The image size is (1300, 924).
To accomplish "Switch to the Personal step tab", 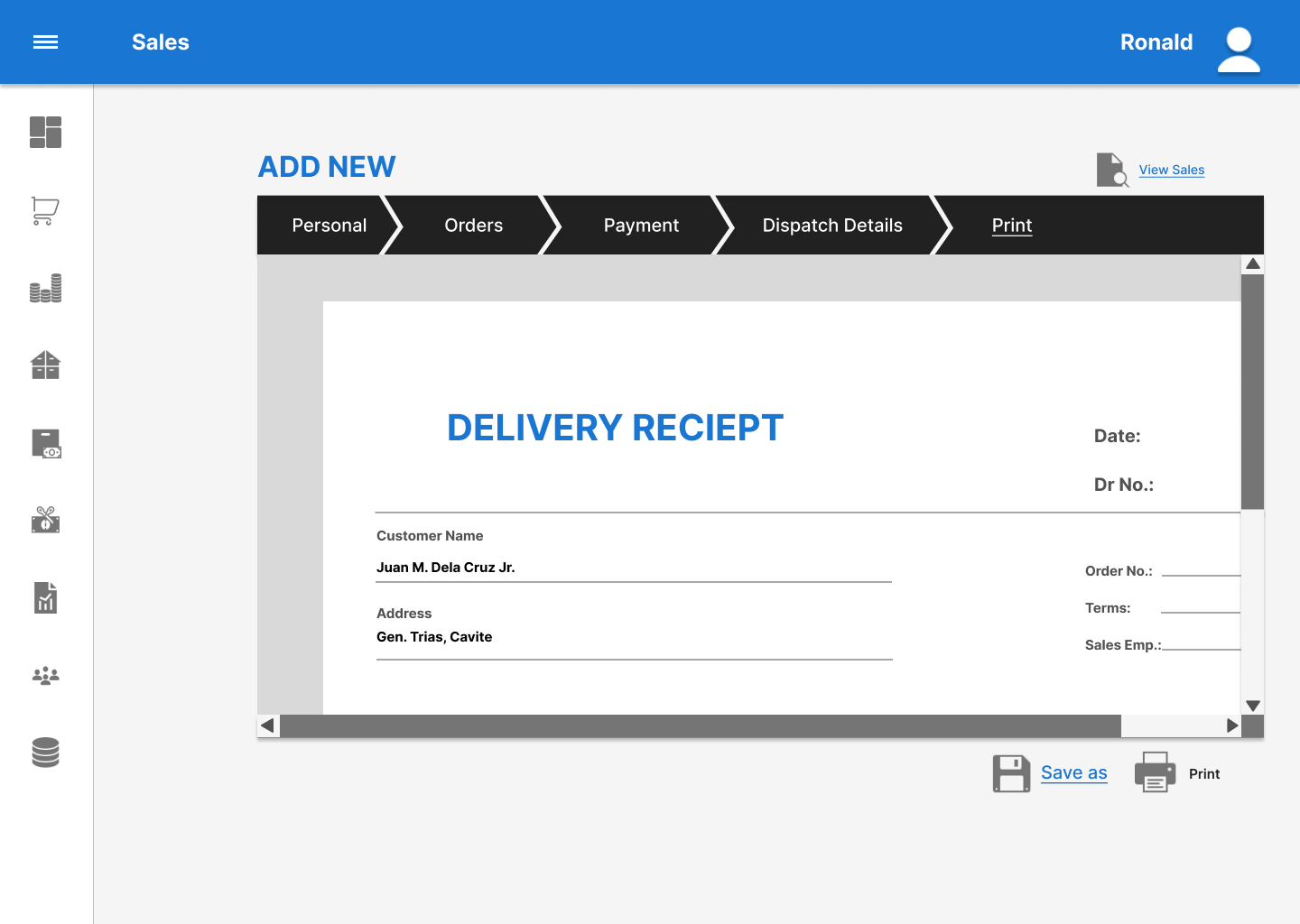I will (330, 226).
